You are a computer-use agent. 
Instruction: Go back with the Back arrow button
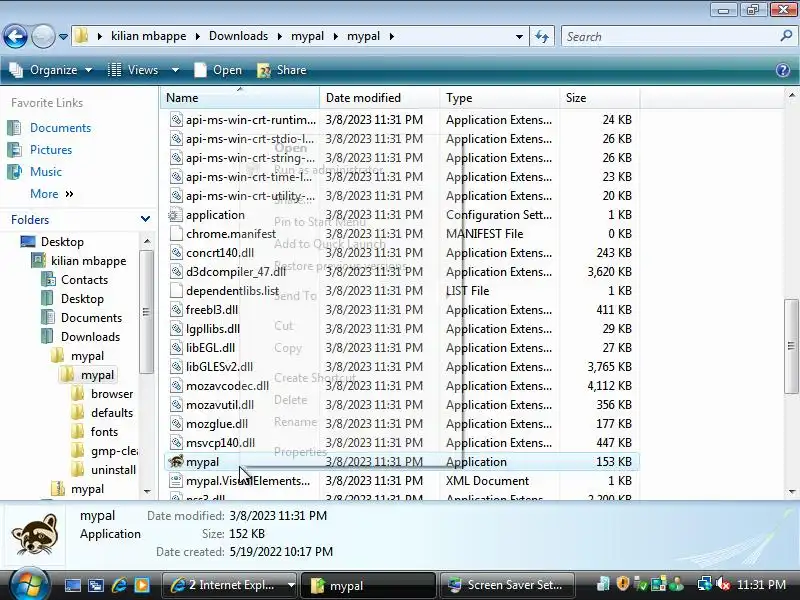coord(15,36)
